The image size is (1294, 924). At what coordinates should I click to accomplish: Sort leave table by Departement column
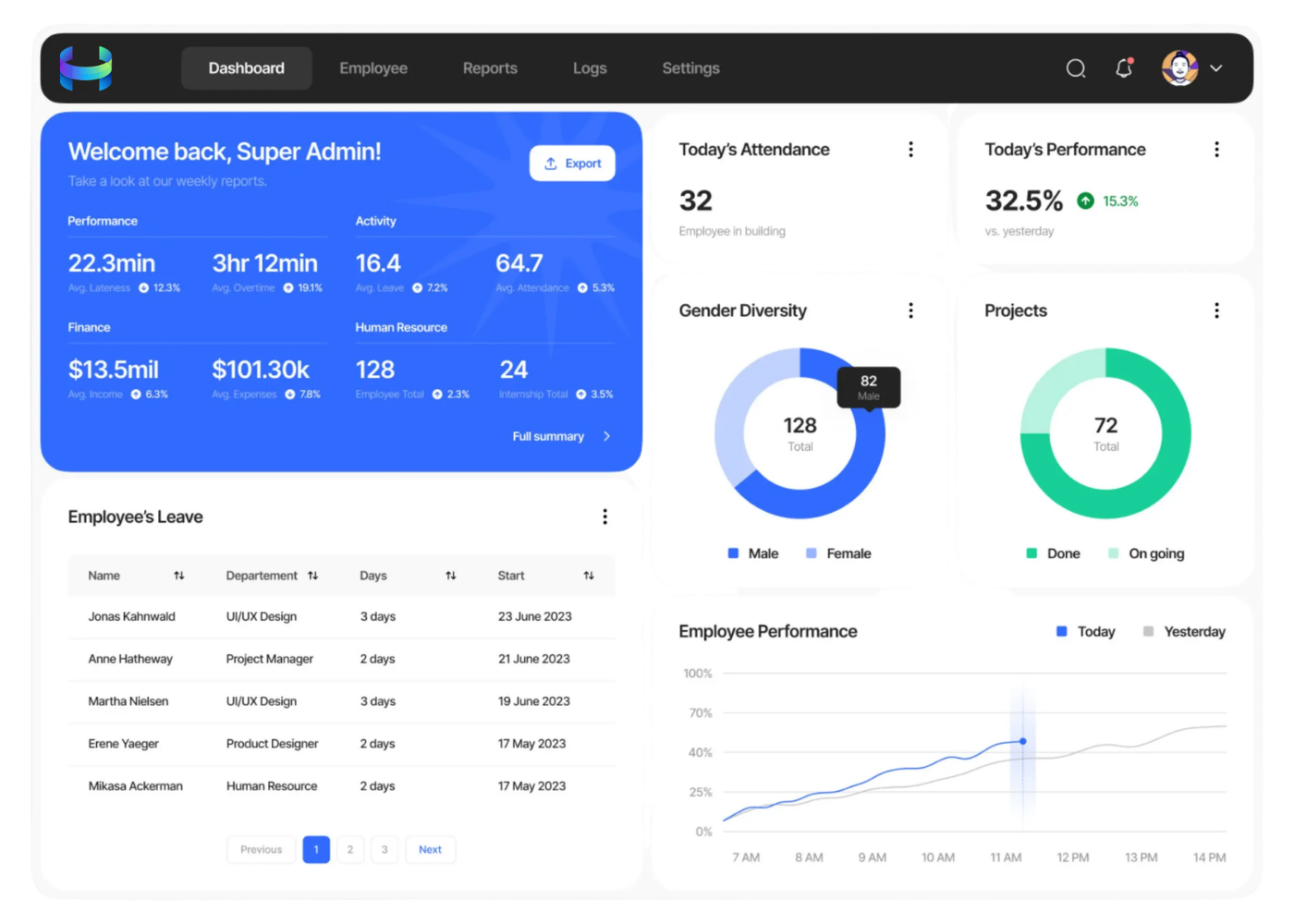312,576
